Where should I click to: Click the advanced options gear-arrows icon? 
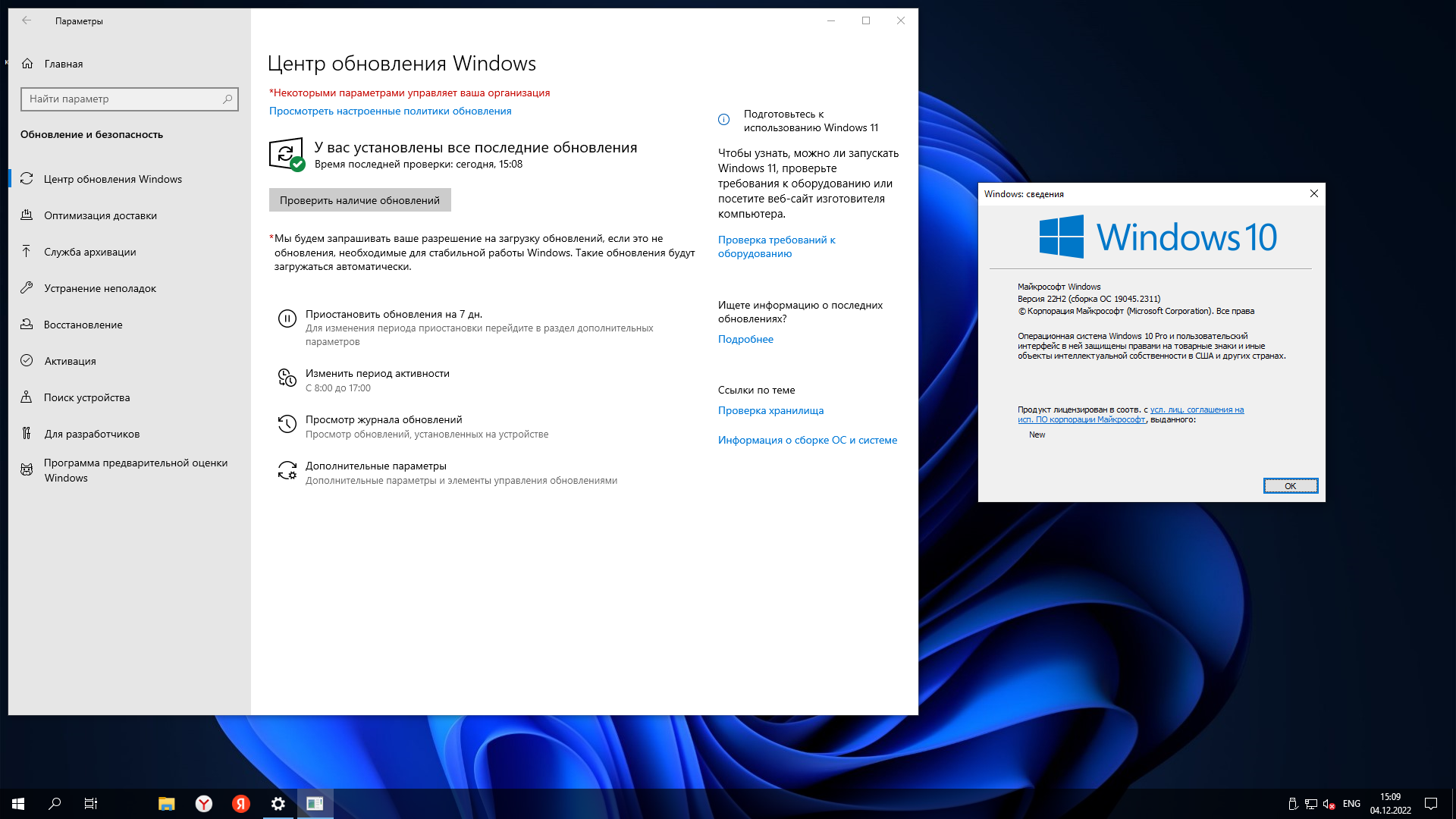click(287, 471)
